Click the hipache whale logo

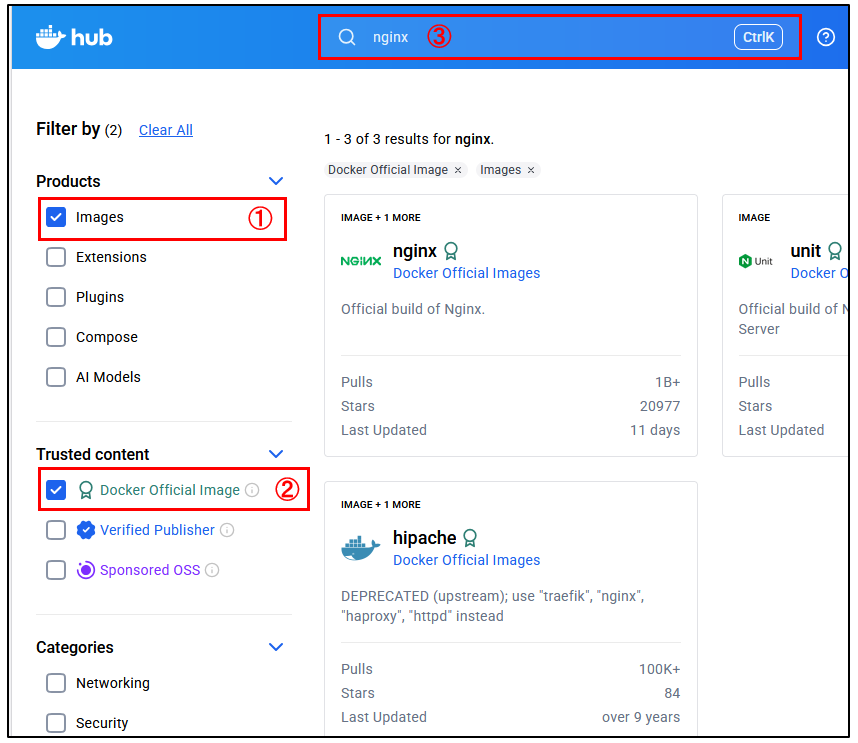point(360,548)
